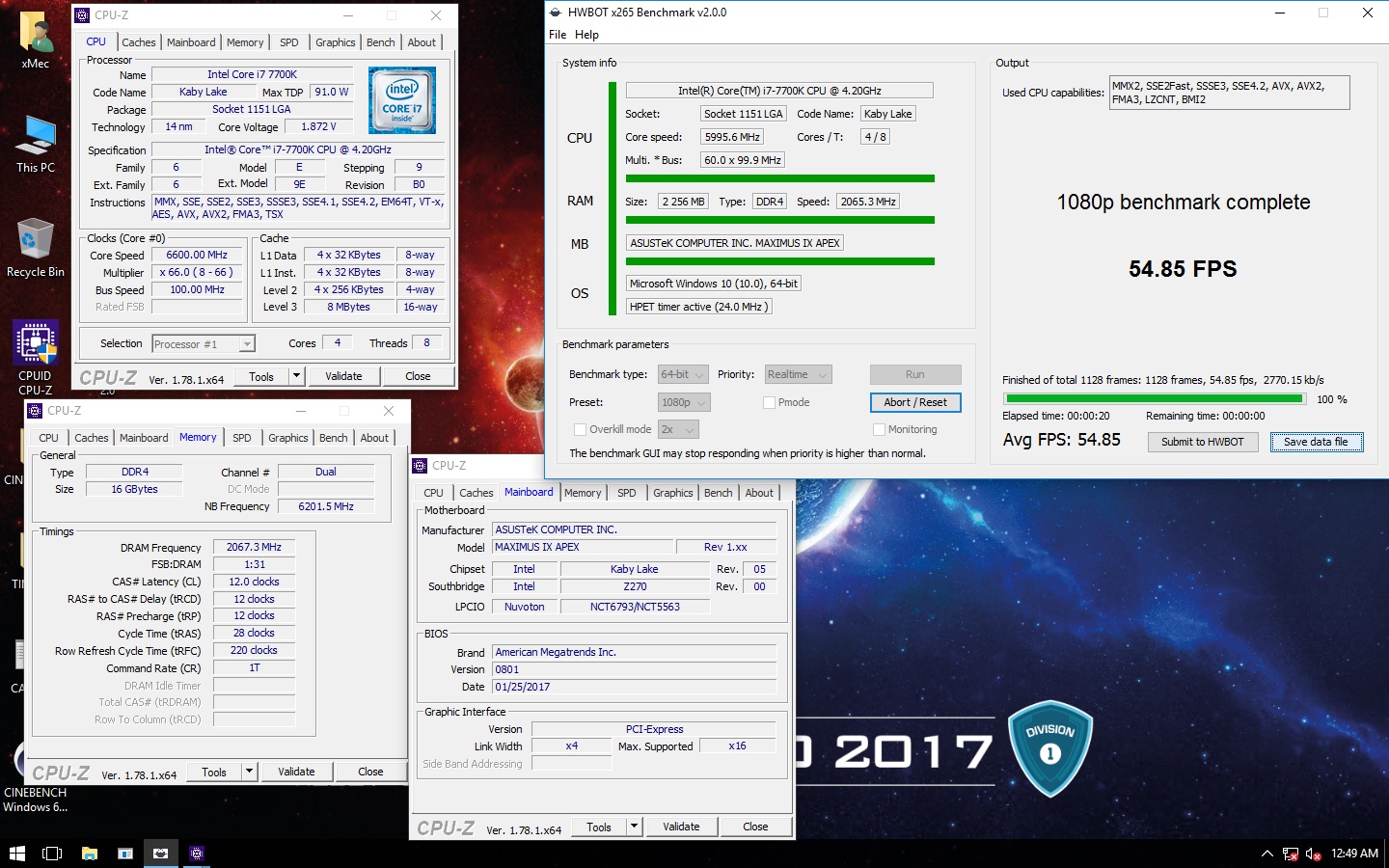The image size is (1389, 868).
Task: Open the Overkill 2x multiplier dropdown
Action: [x=678, y=429]
